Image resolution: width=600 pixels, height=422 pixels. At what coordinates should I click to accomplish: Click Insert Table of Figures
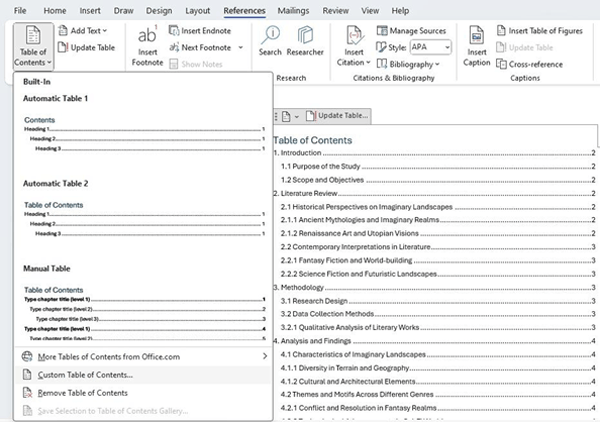(540, 31)
